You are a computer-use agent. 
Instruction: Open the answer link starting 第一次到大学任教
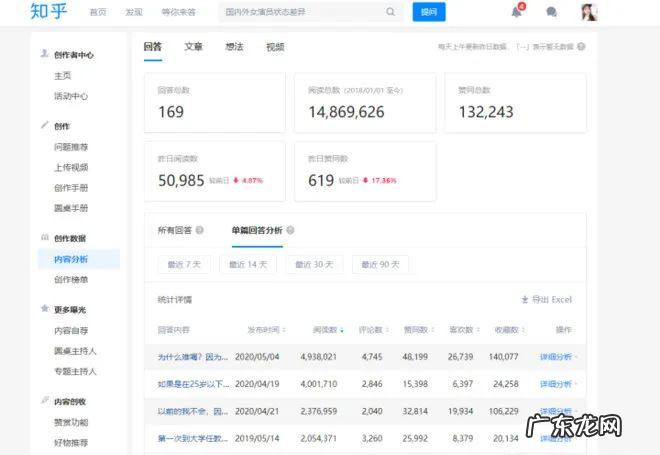click(x=193, y=438)
